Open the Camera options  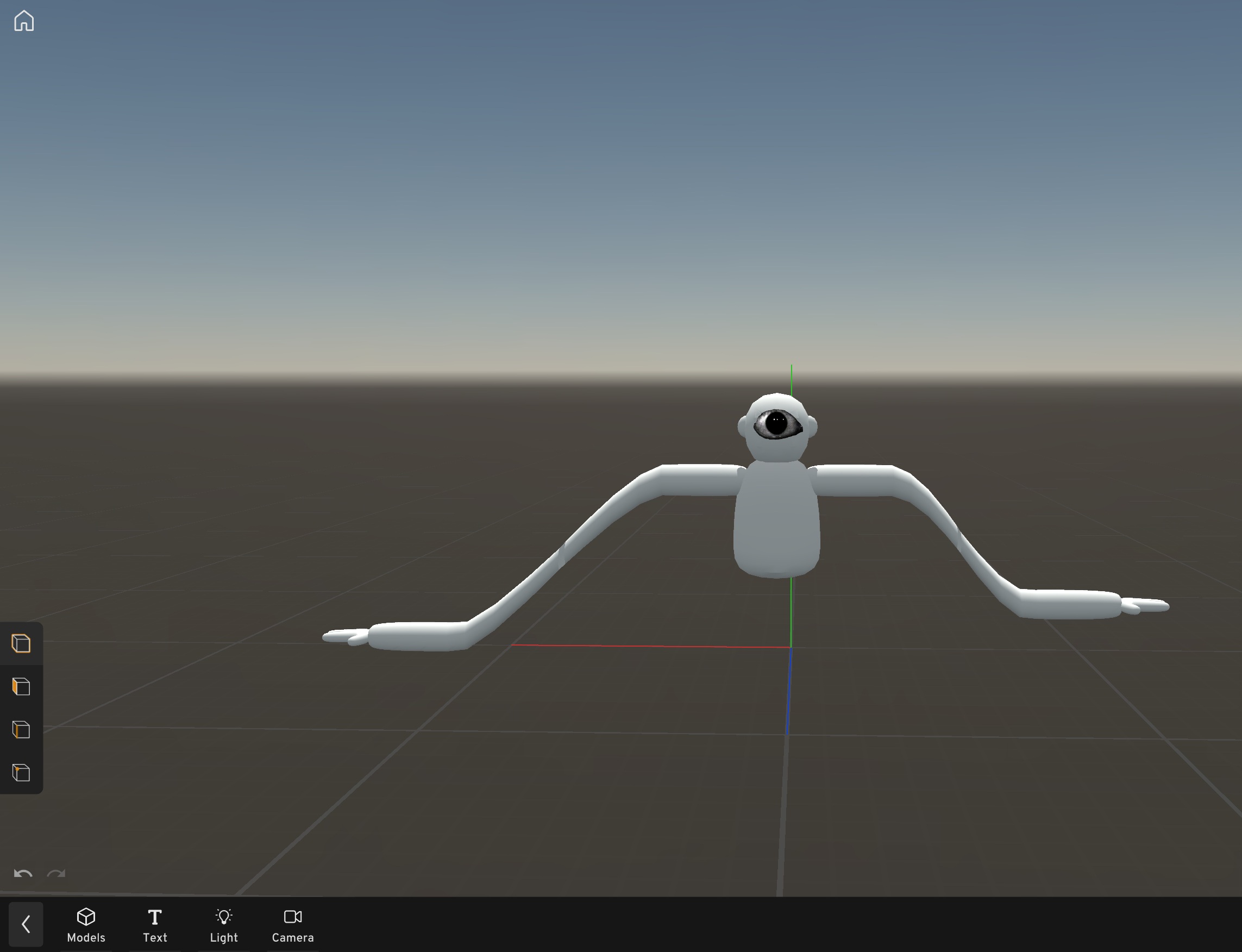[x=293, y=925]
